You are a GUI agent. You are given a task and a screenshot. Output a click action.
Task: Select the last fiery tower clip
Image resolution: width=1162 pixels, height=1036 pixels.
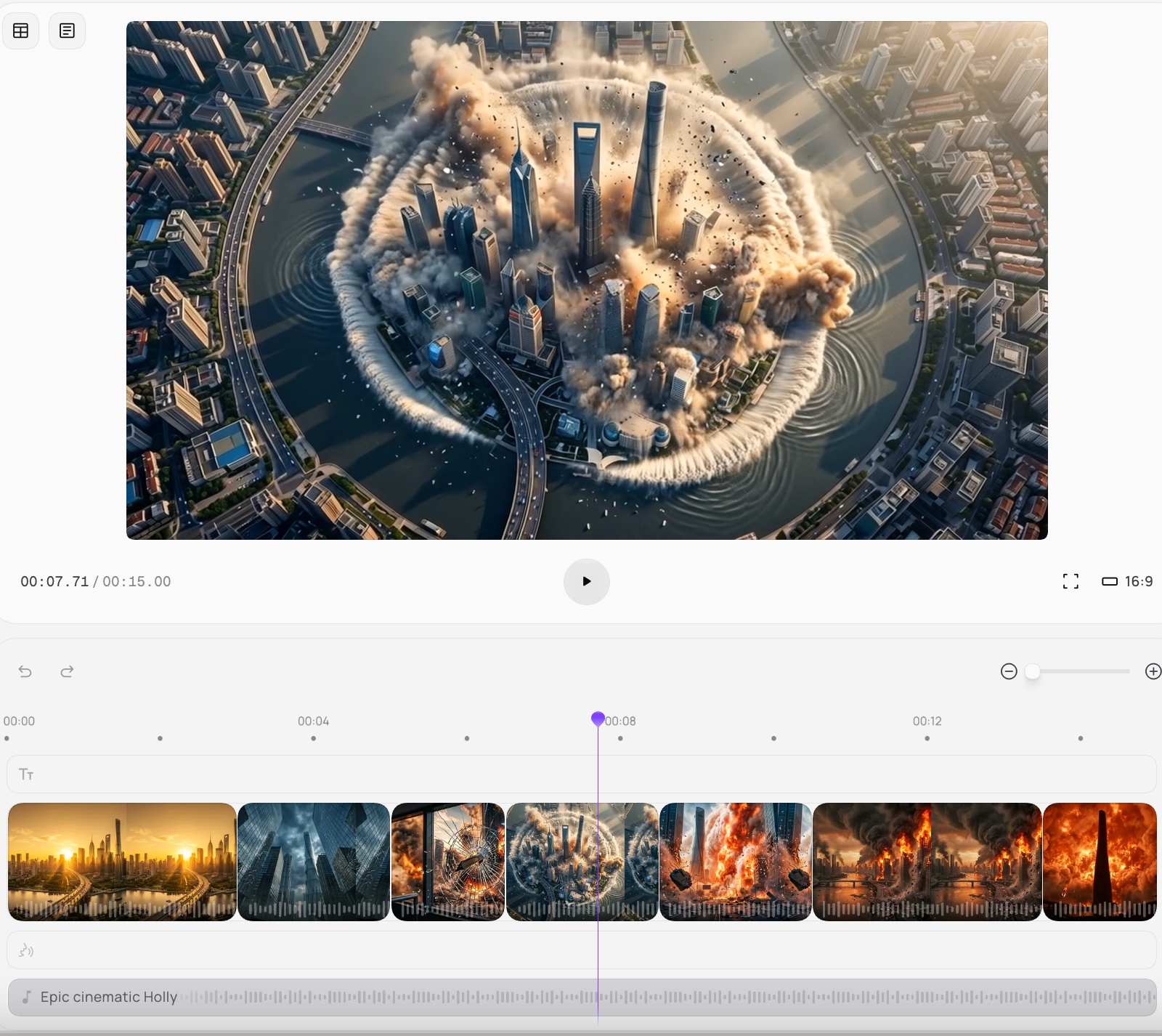click(1099, 861)
